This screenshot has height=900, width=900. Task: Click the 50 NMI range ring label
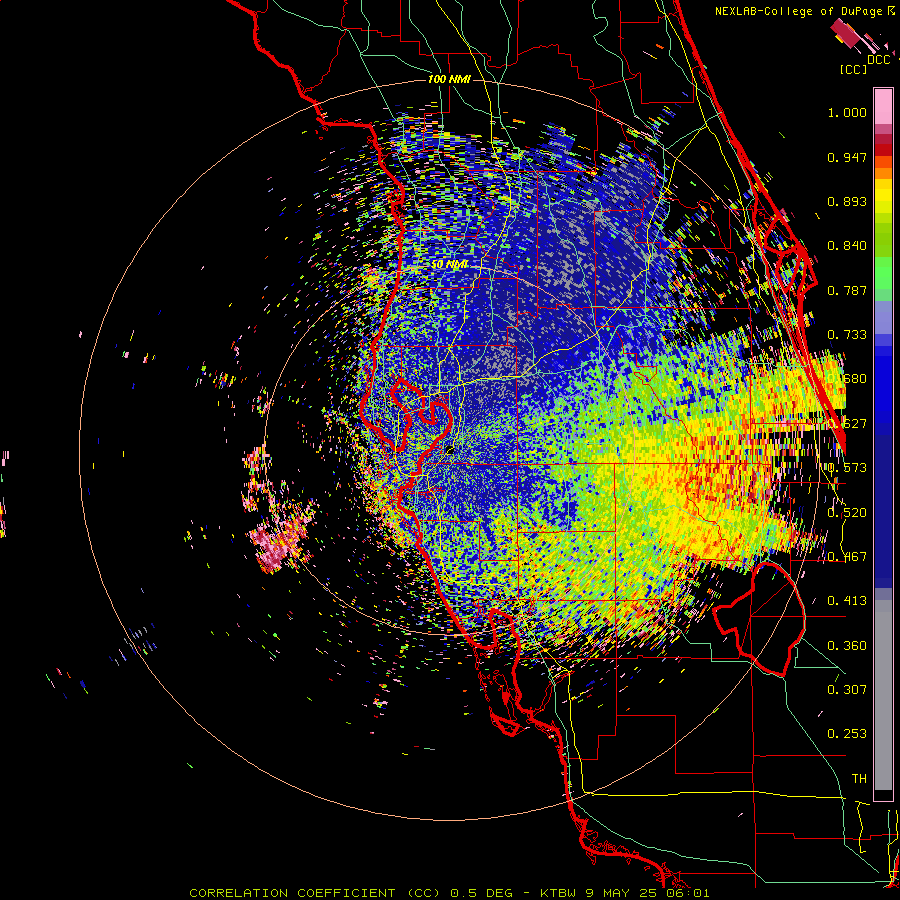[449, 264]
